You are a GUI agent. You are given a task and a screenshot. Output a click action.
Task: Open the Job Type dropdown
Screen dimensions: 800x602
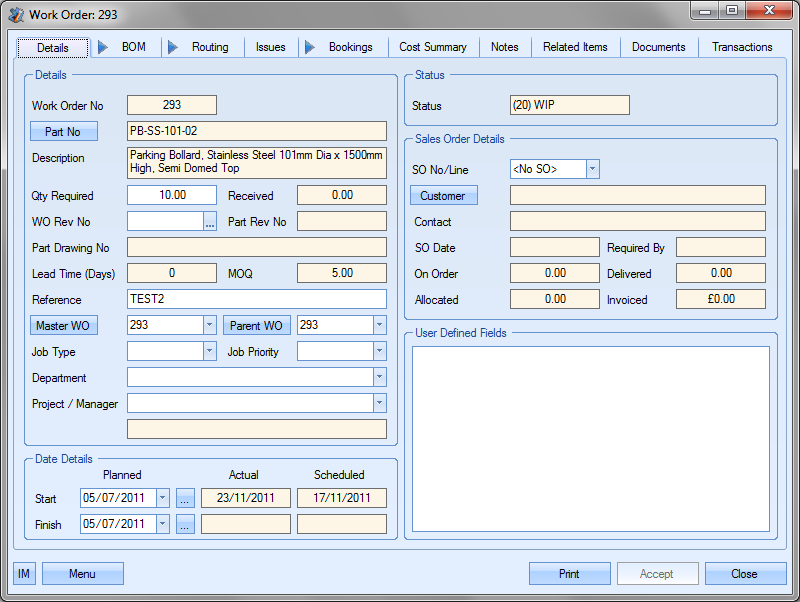[209, 352]
